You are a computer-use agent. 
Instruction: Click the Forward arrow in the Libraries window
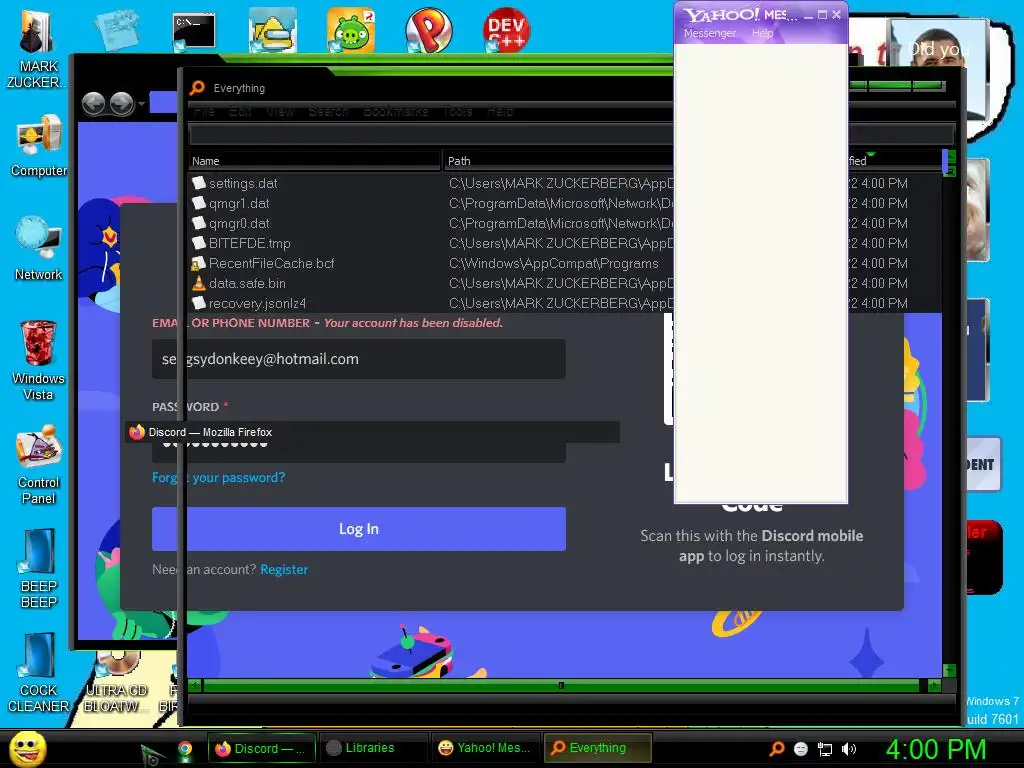pos(121,103)
